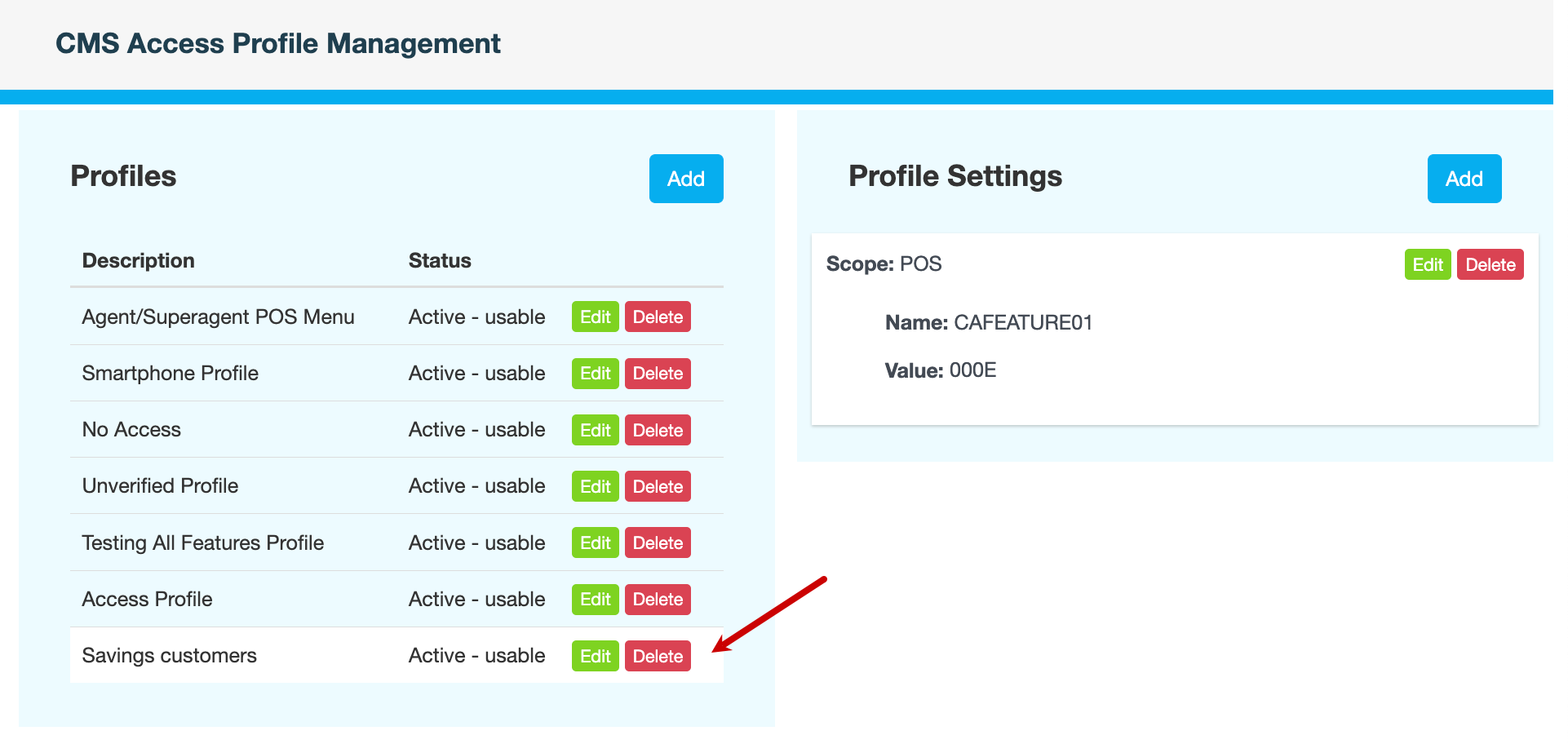
Task: Delete the Testing All Features Profile
Action: click(x=658, y=543)
